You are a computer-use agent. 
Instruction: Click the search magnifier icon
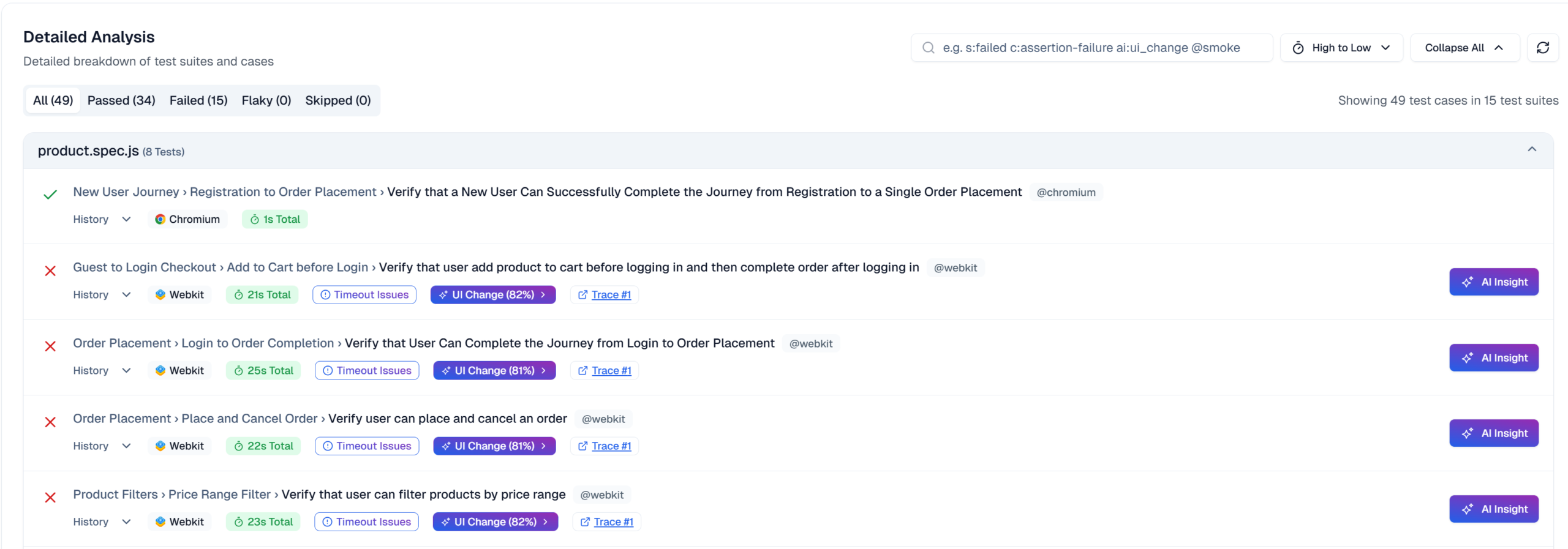[928, 48]
